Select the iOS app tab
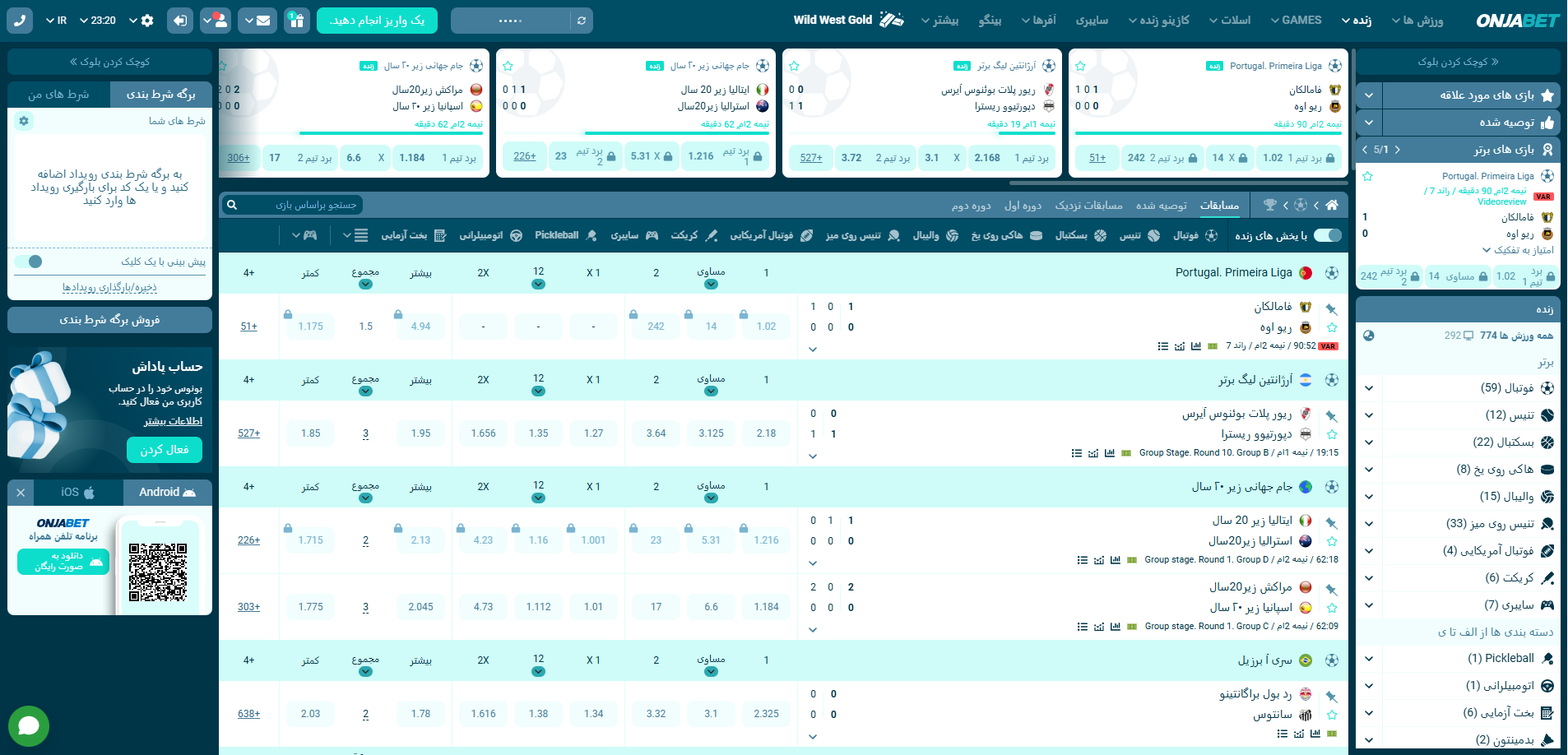This screenshot has height=755, width=1568. pyautogui.click(x=77, y=493)
